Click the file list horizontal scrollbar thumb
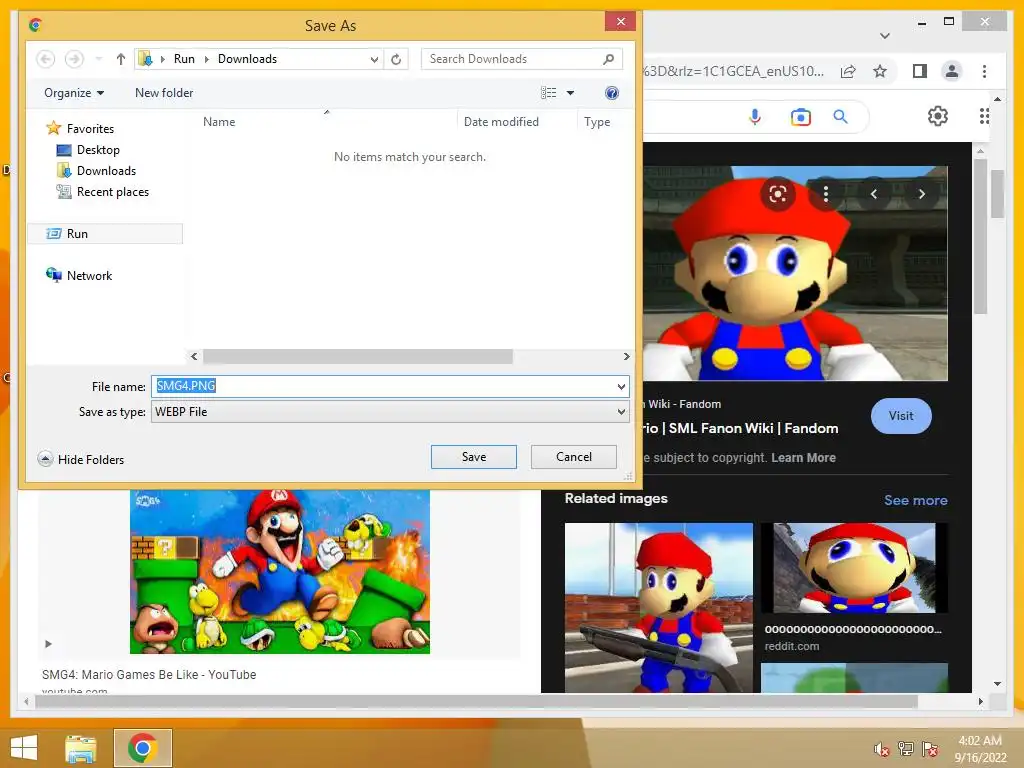Viewport: 1024px width, 768px height. pyautogui.click(x=358, y=357)
